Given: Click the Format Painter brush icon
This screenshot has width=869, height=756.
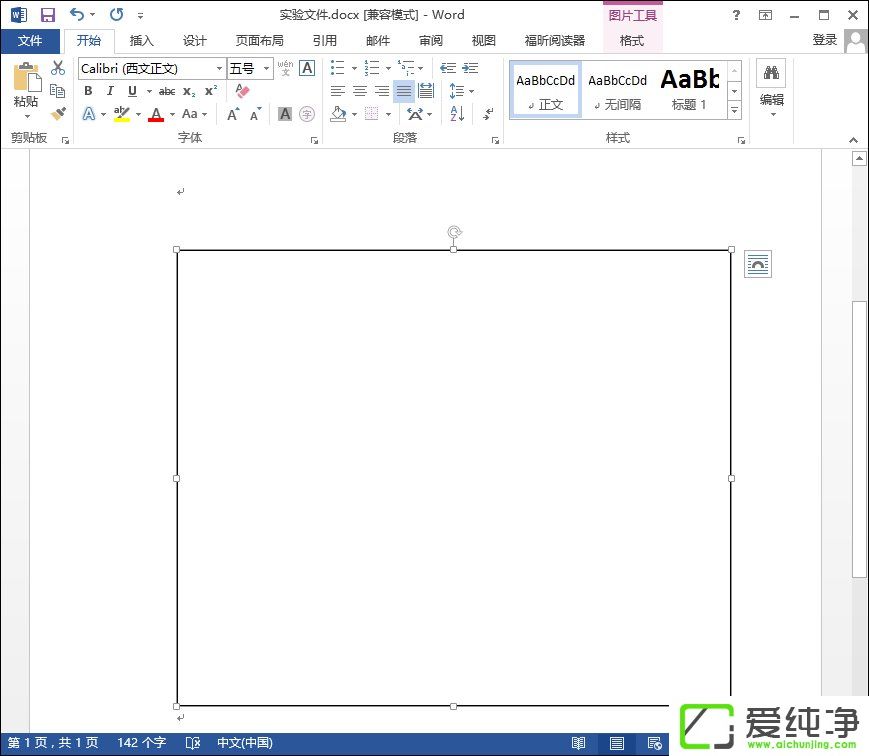Looking at the screenshot, I should click(58, 115).
